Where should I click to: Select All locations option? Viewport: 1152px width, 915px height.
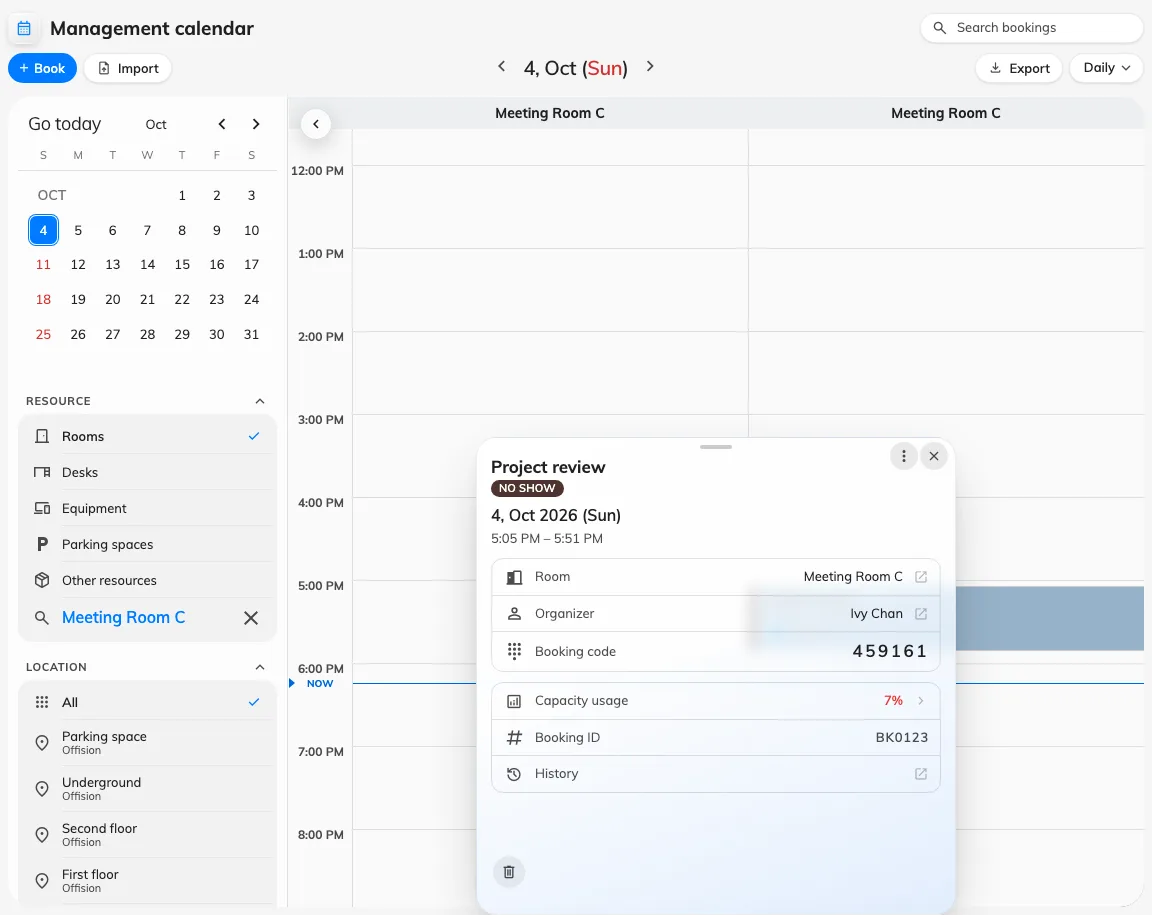click(147, 703)
